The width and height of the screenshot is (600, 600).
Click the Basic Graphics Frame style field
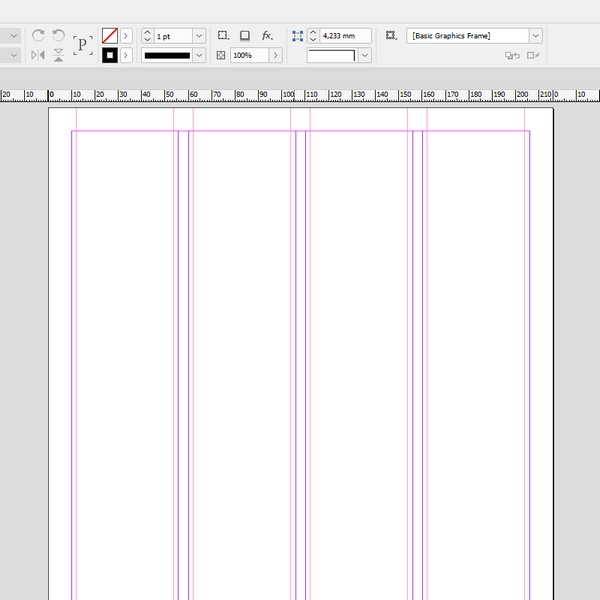tap(468, 36)
